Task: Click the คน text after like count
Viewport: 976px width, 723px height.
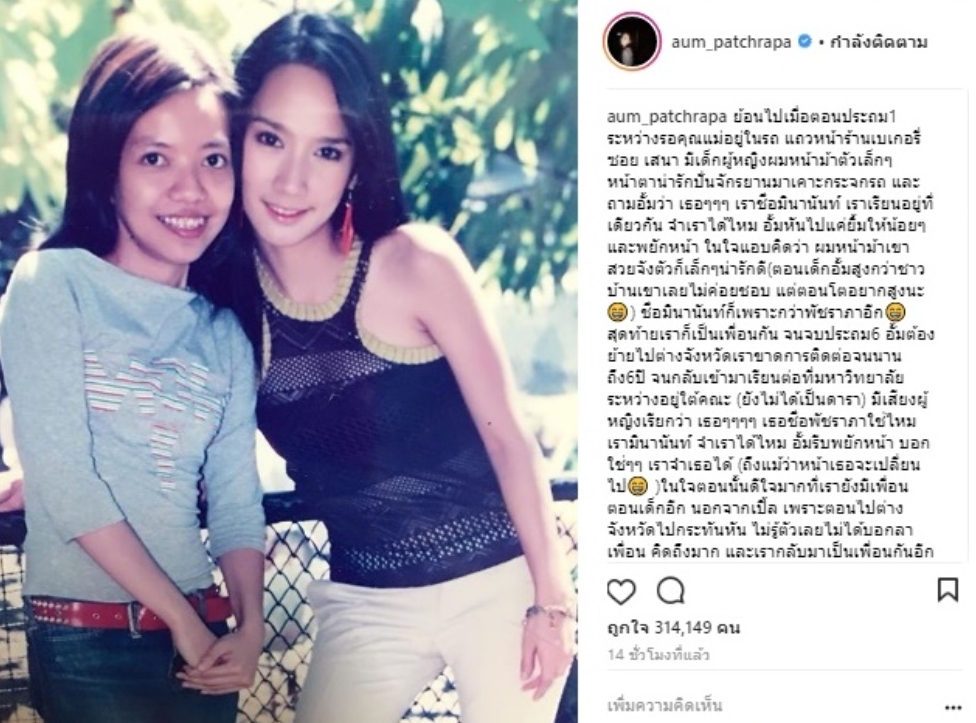Action: tap(728, 627)
